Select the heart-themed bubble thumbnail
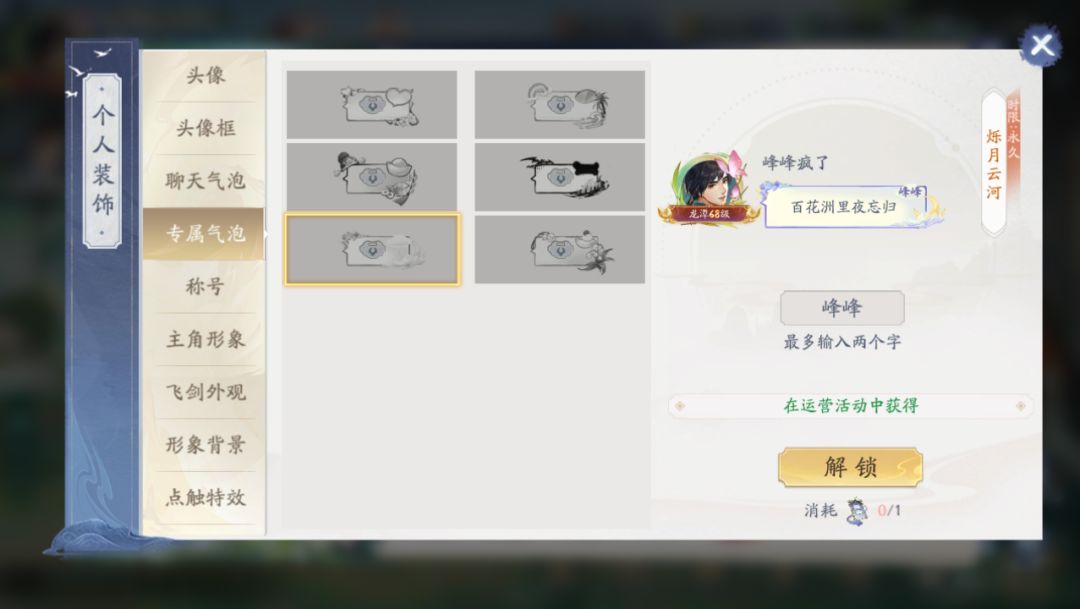1080x609 pixels. tap(371, 104)
